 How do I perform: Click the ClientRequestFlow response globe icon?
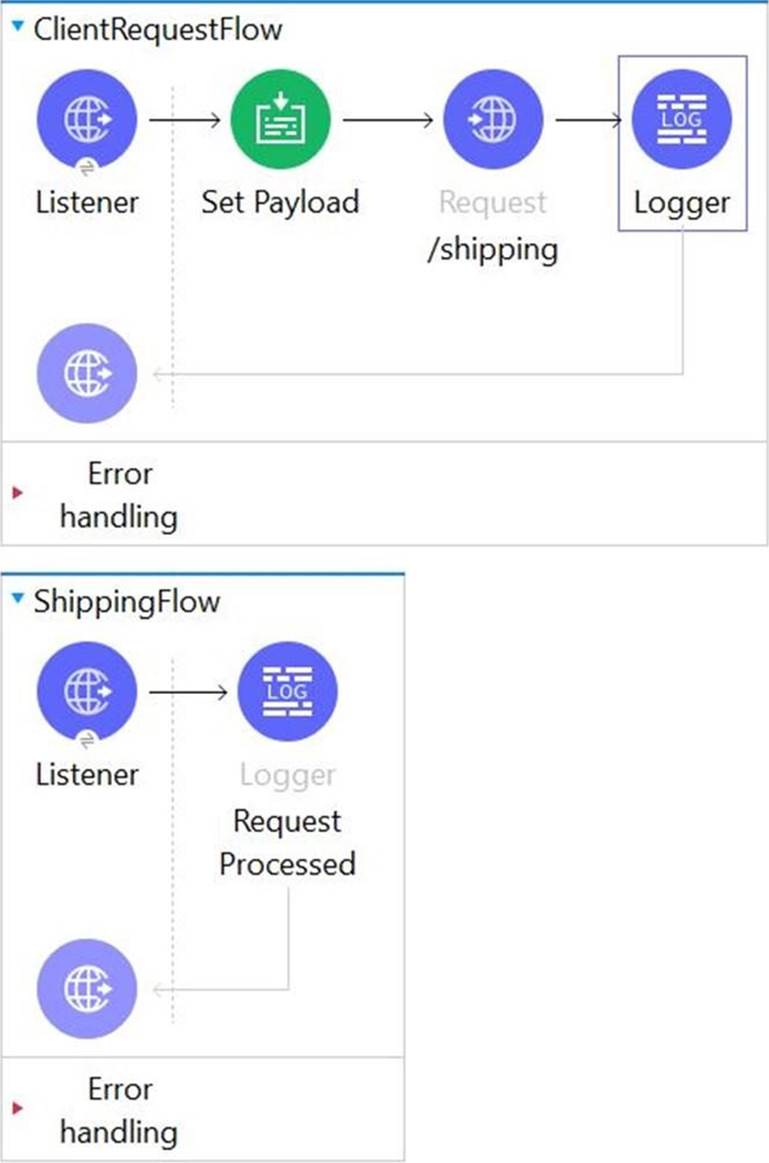point(87,374)
